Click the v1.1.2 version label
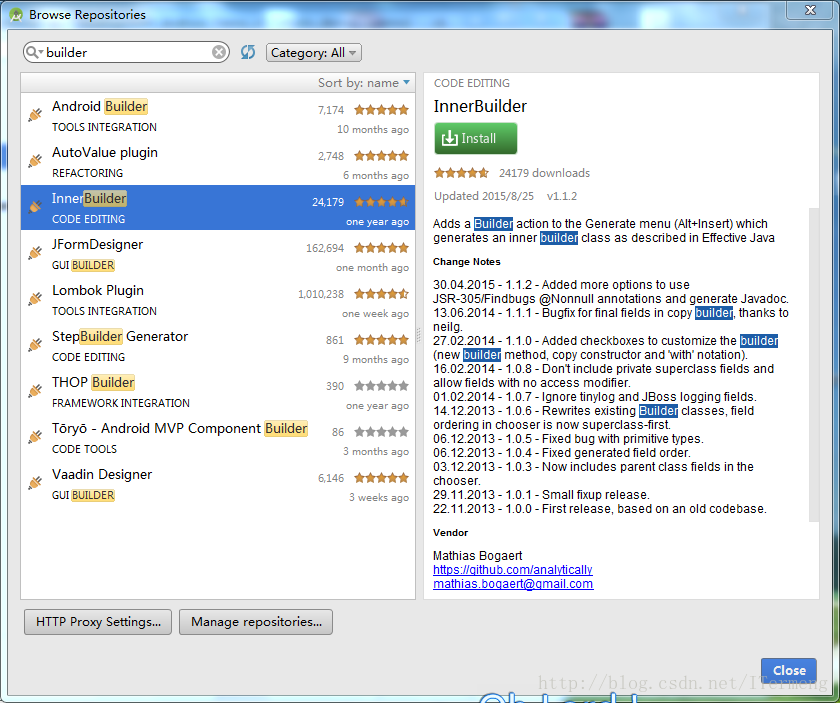 click(x=561, y=196)
